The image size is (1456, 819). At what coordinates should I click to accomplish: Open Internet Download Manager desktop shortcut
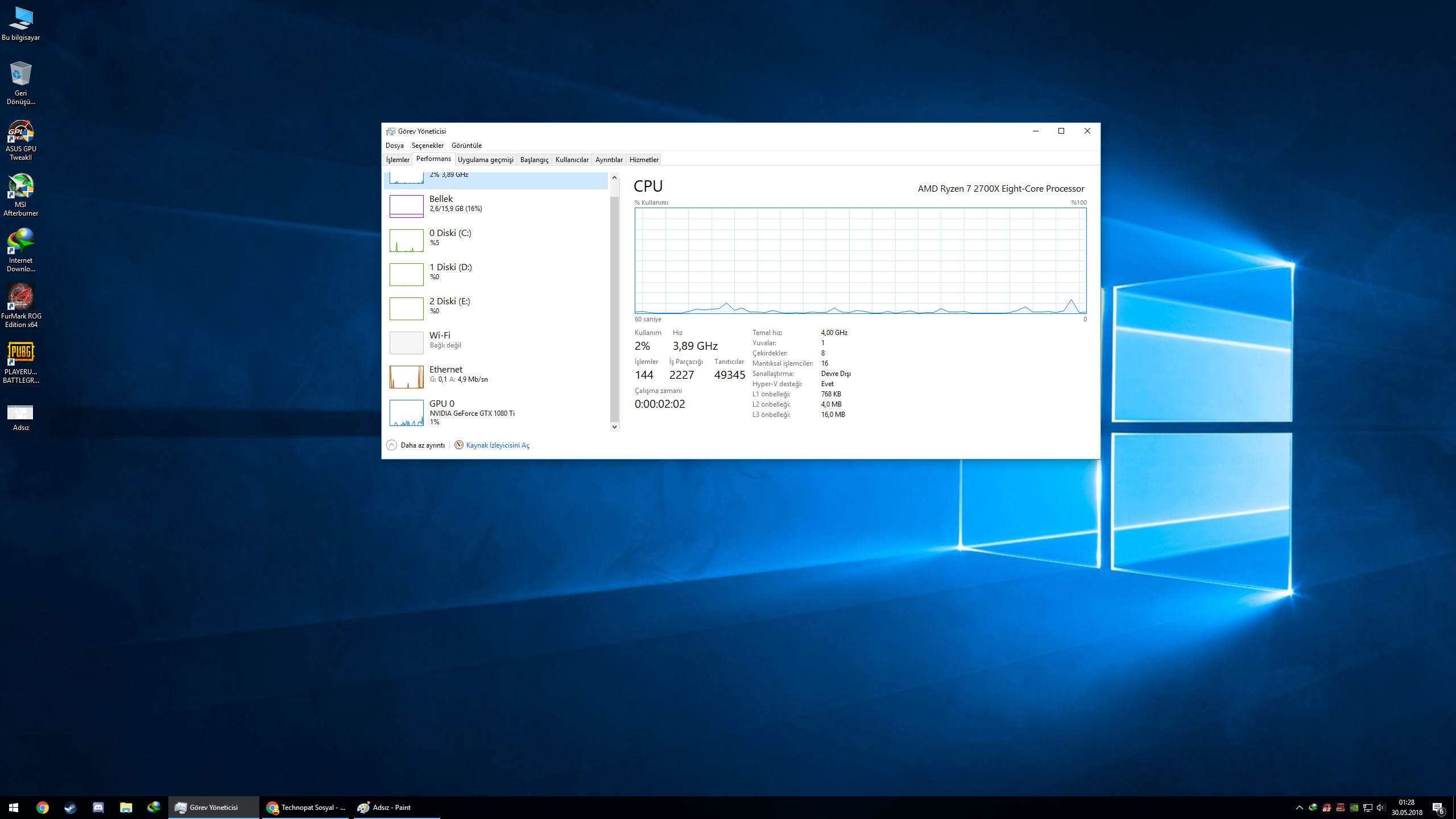pos(21,251)
